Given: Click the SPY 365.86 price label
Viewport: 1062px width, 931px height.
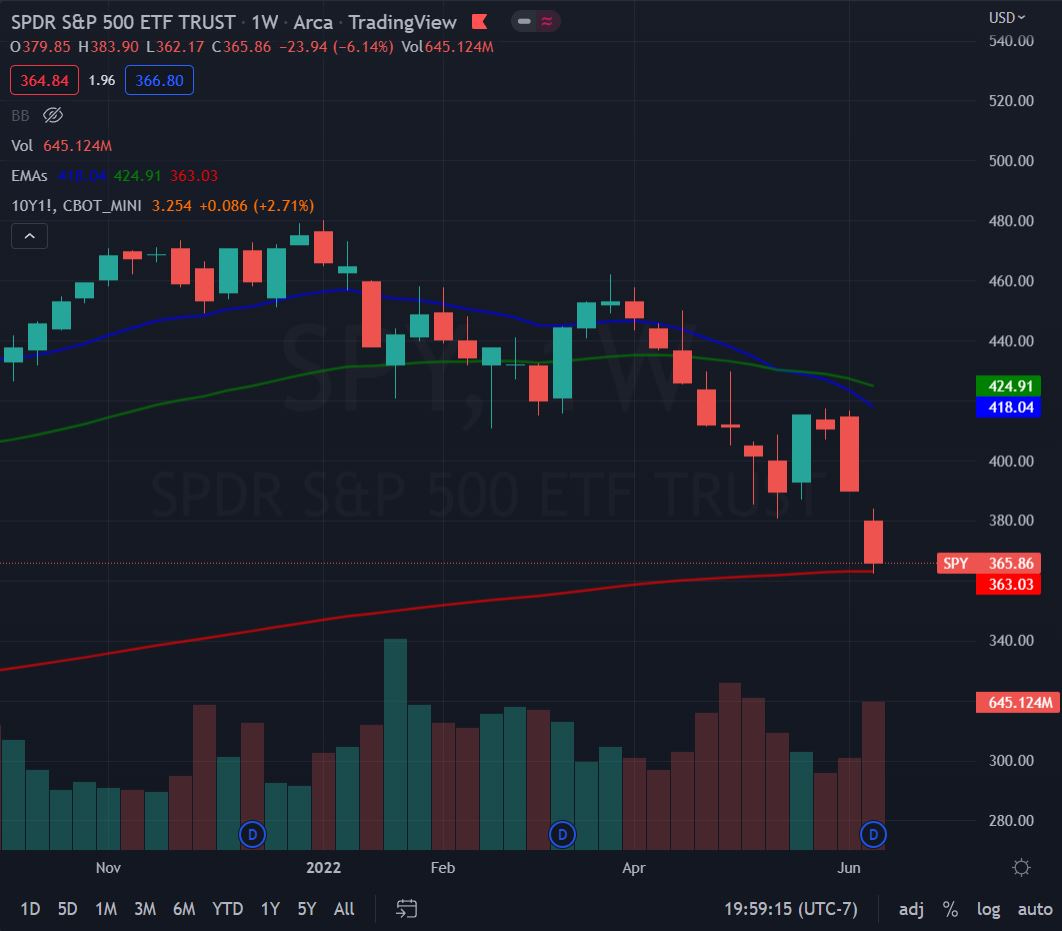Looking at the screenshot, I should [989, 563].
